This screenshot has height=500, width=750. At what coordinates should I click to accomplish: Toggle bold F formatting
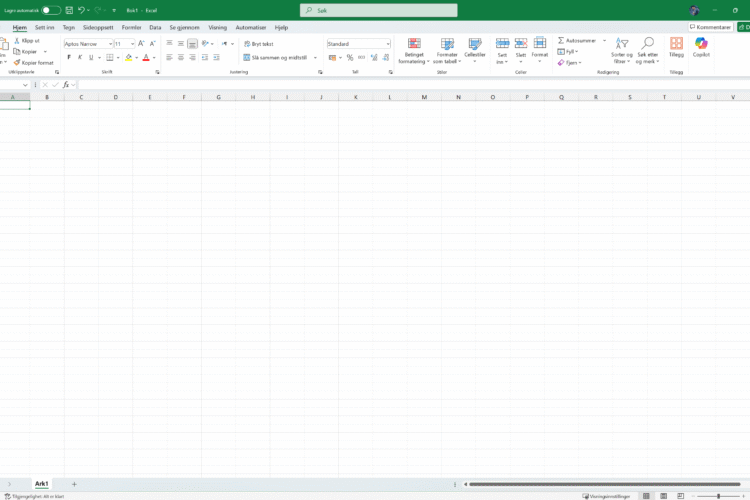[x=69, y=57]
